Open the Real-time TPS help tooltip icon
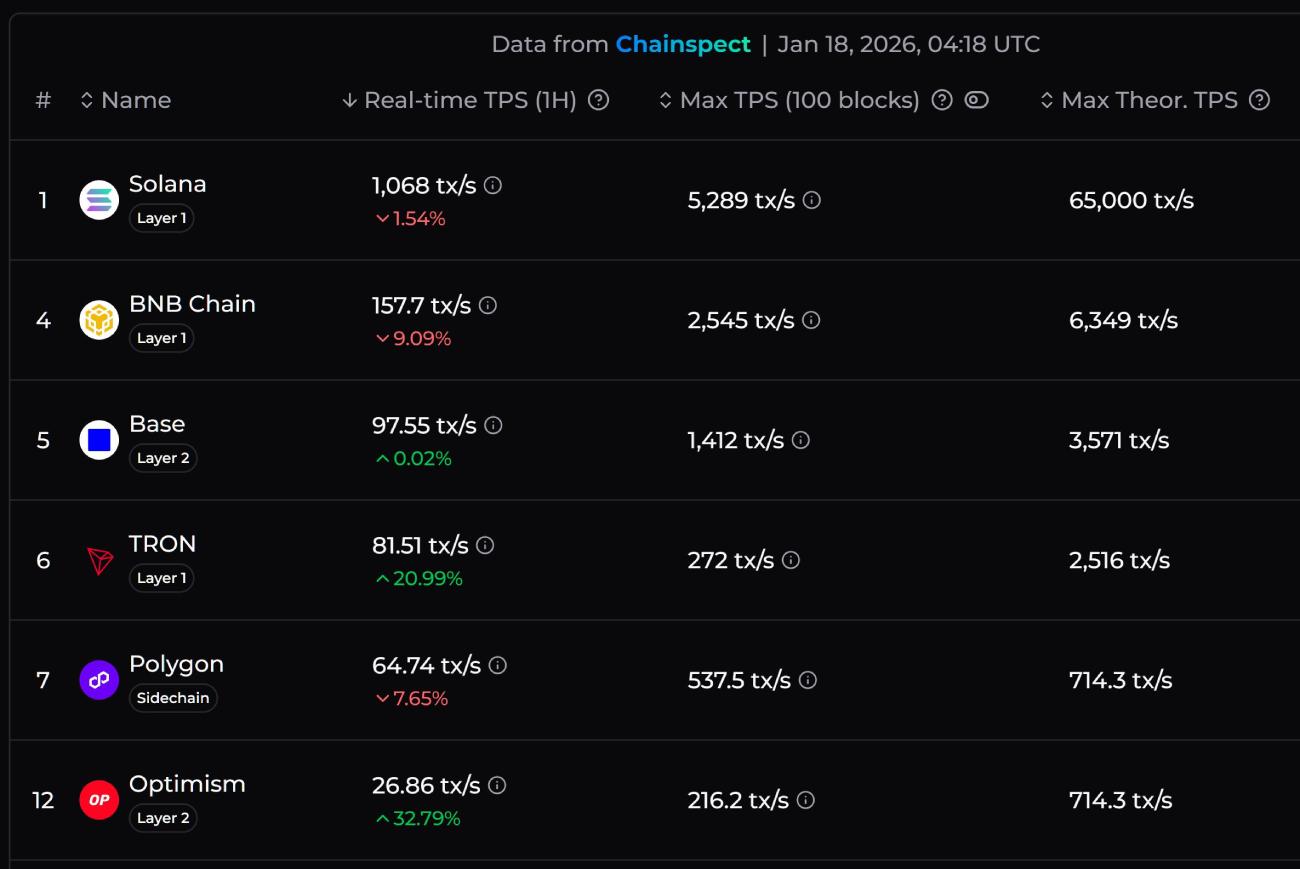Viewport: 1300px width, 869px height. (x=597, y=100)
